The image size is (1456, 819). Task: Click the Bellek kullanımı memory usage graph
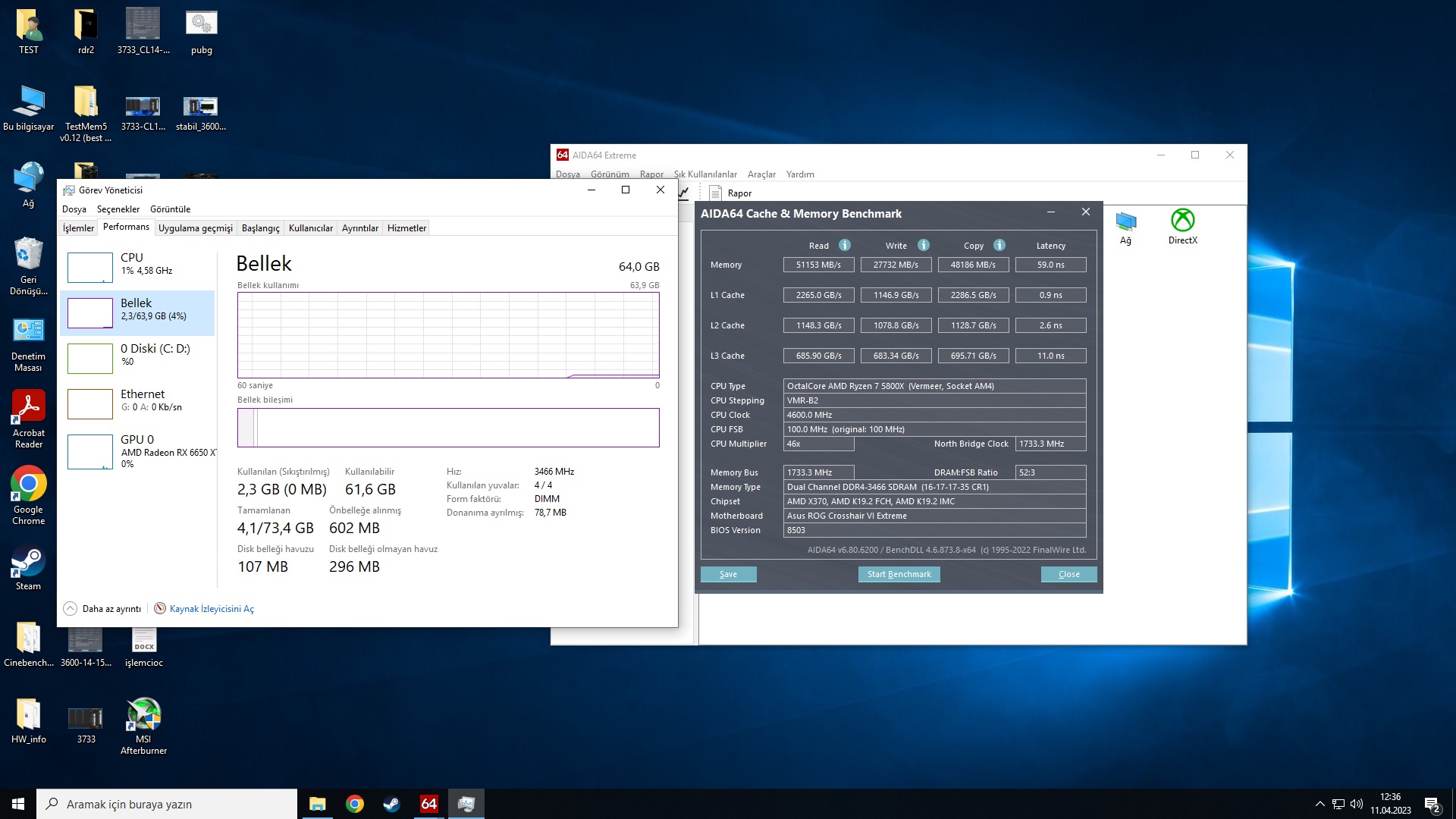pyautogui.click(x=448, y=335)
